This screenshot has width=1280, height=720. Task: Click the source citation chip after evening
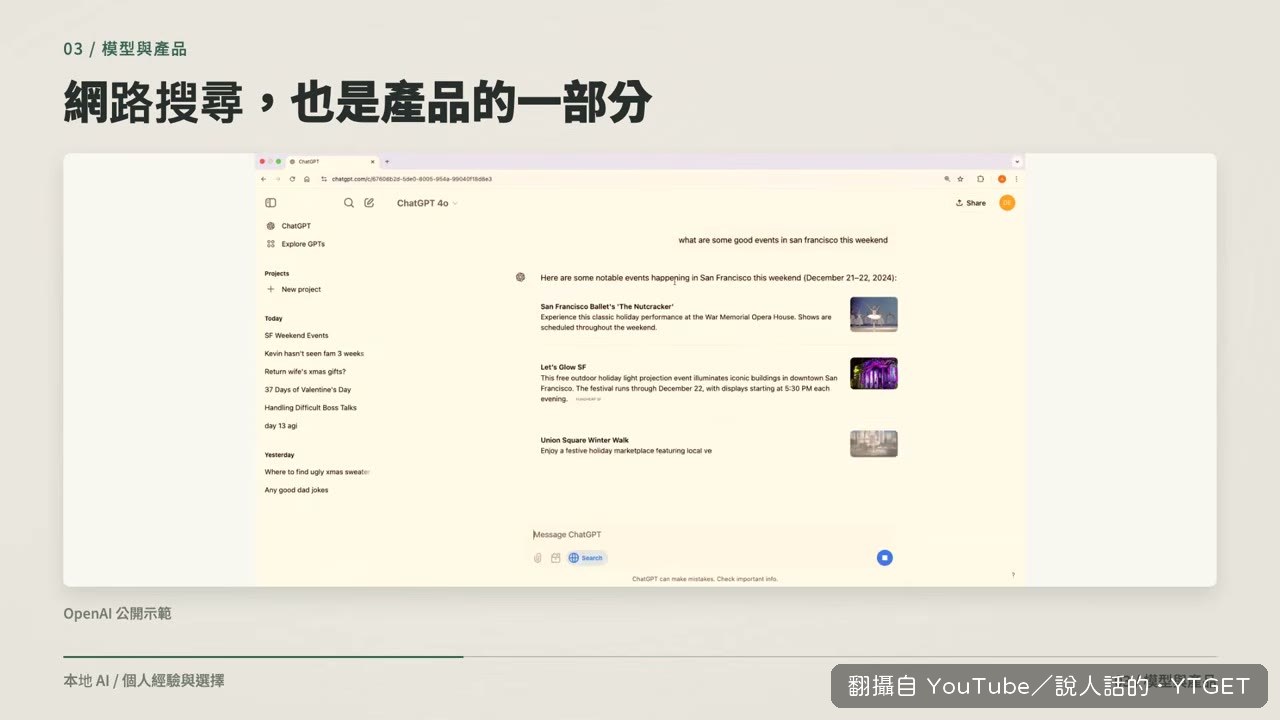[588, 399]
